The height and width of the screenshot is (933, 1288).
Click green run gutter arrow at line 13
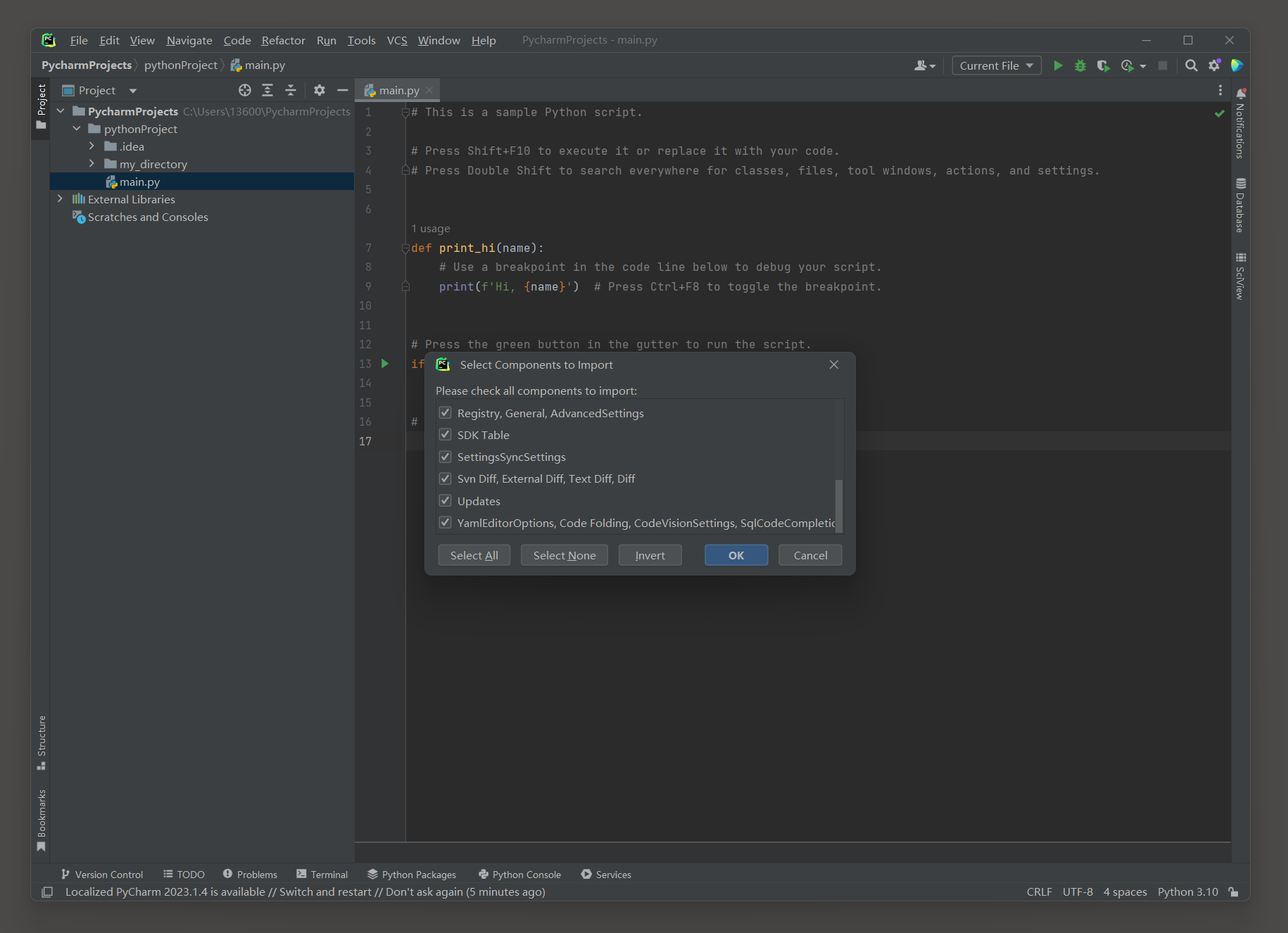click(x=385, y=364)
